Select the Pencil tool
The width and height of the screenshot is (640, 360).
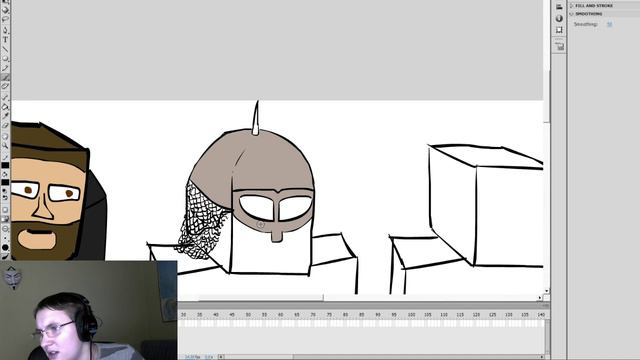point(5,68)
